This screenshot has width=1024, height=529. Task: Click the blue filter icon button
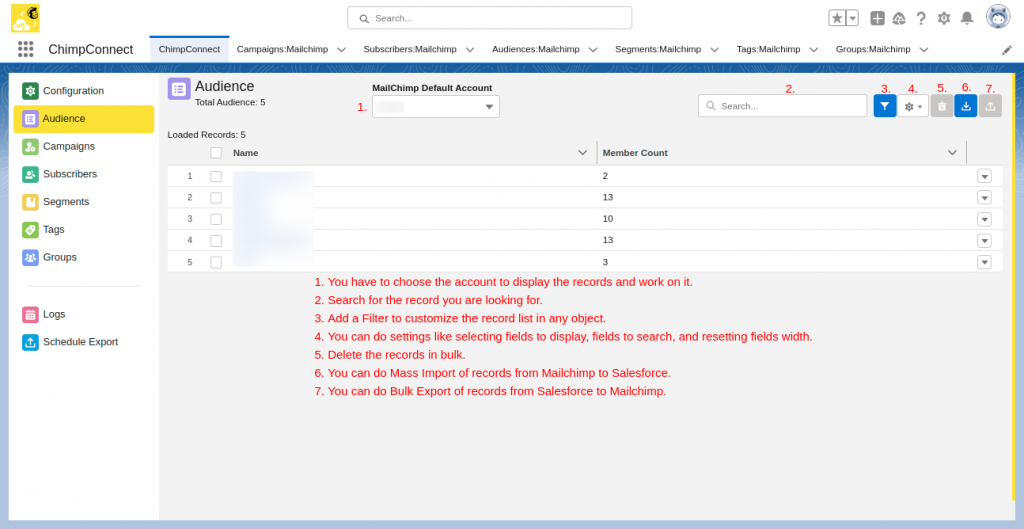(x=884, y=106)
